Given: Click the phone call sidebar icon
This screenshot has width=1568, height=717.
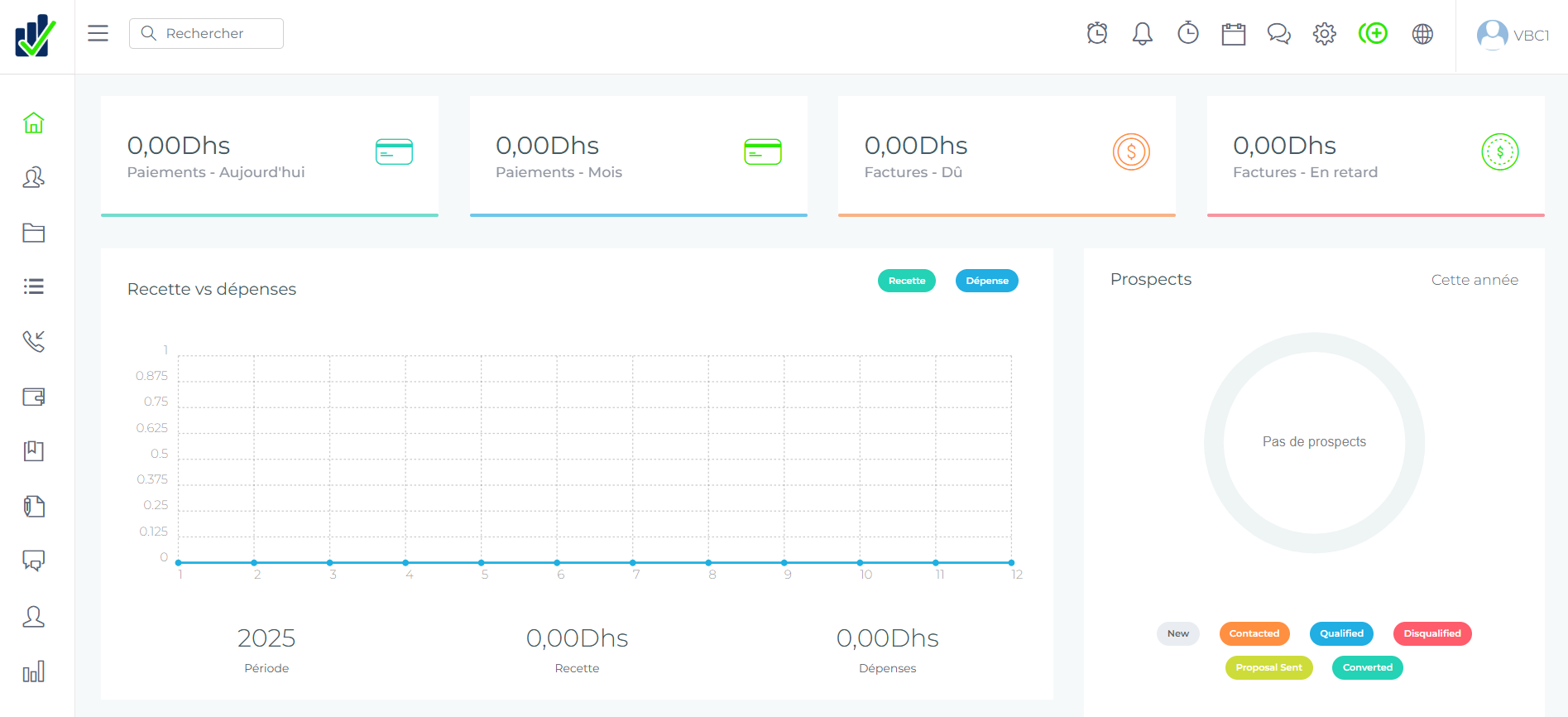Looking at the screenshot, I should point(33,341).
